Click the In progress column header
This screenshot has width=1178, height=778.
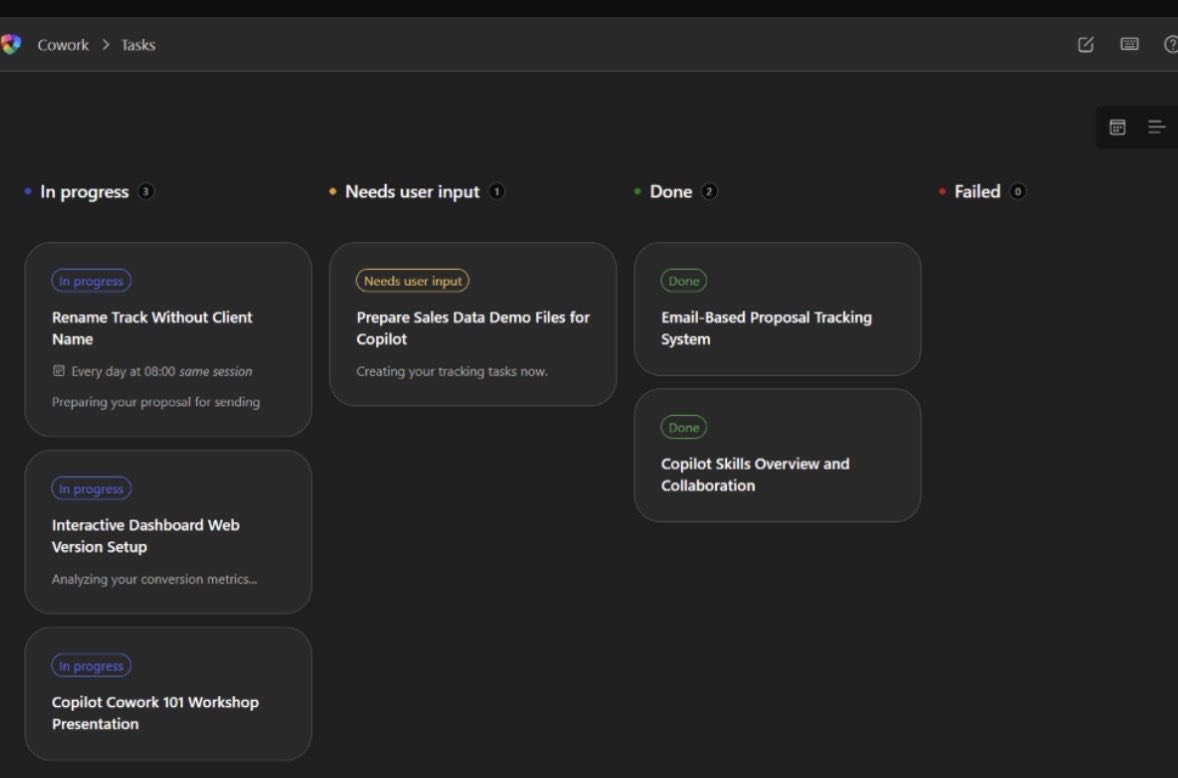tap(84, 191)
